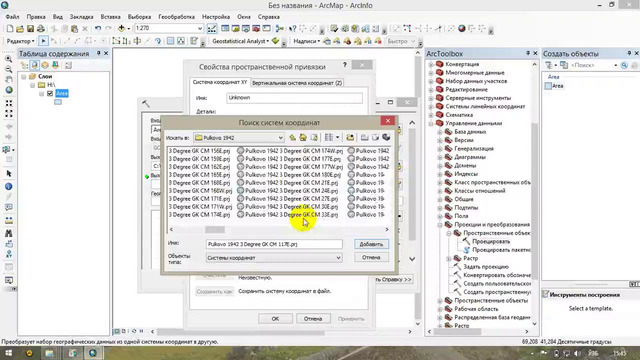
Task: Open the map scale dropdown 1:270
Action: click(200, 29)
